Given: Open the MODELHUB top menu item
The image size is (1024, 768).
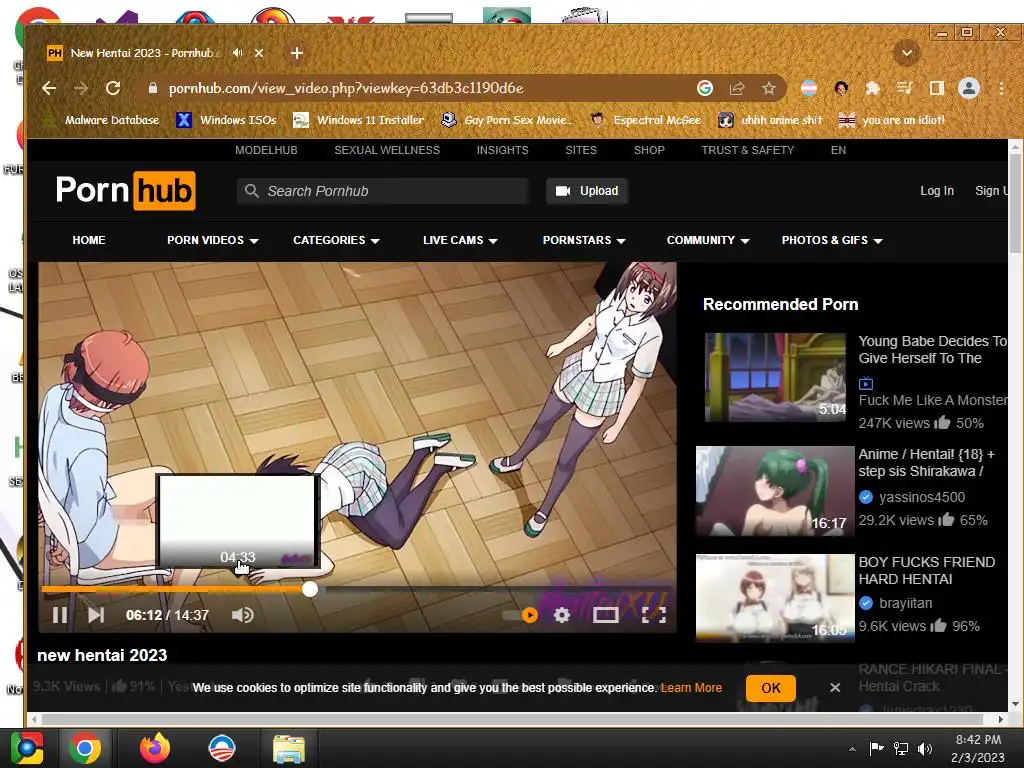Looking at the screenshot, I should click(266, 150).
